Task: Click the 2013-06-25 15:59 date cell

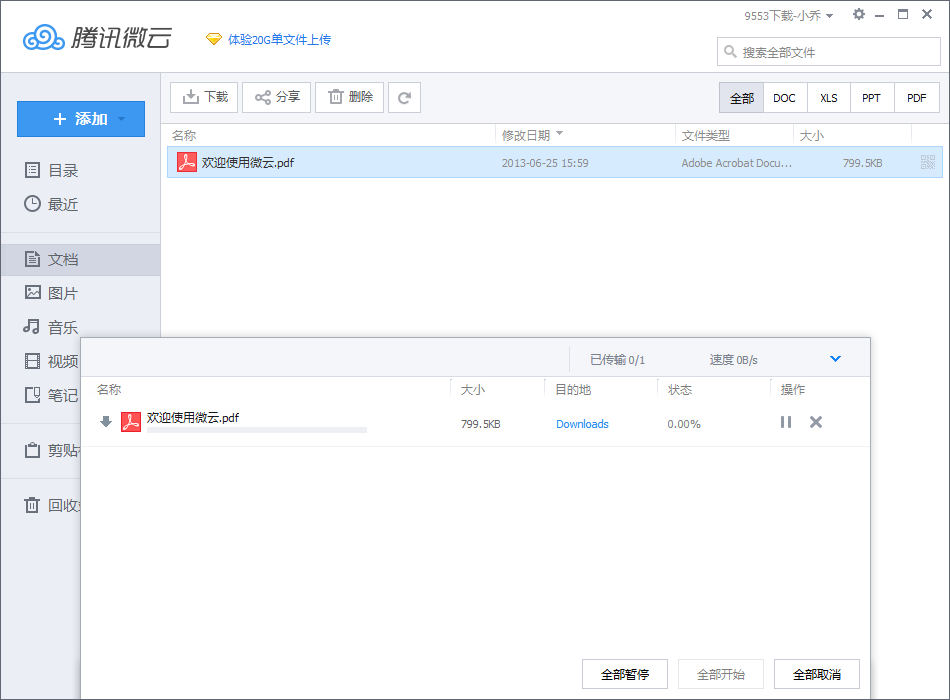Action: tap(545, 162)
